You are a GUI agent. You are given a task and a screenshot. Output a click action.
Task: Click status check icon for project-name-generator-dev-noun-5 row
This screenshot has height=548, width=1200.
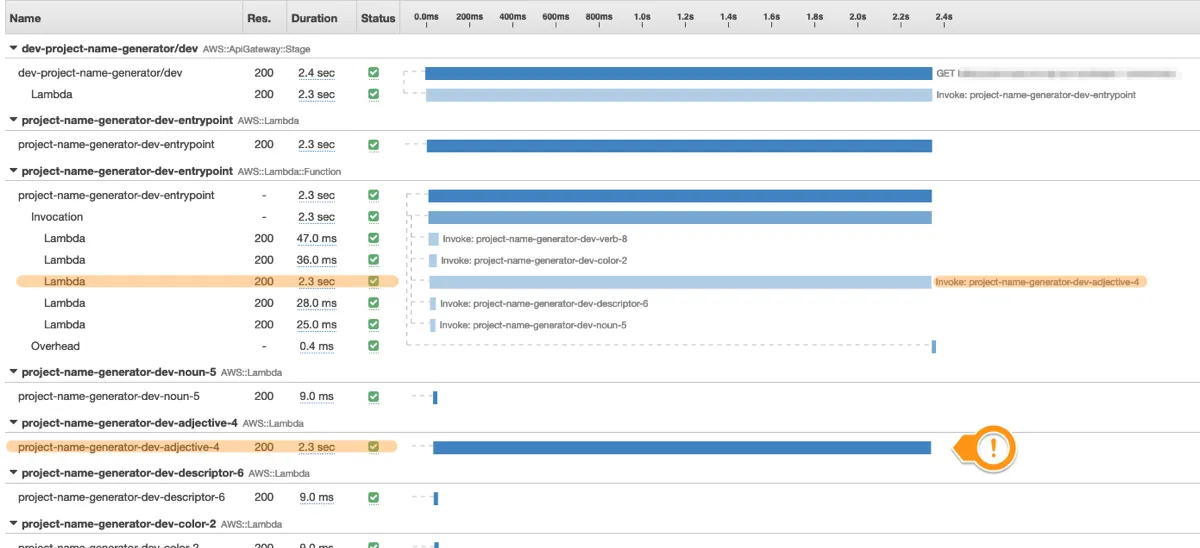click(x=373, y=397)
